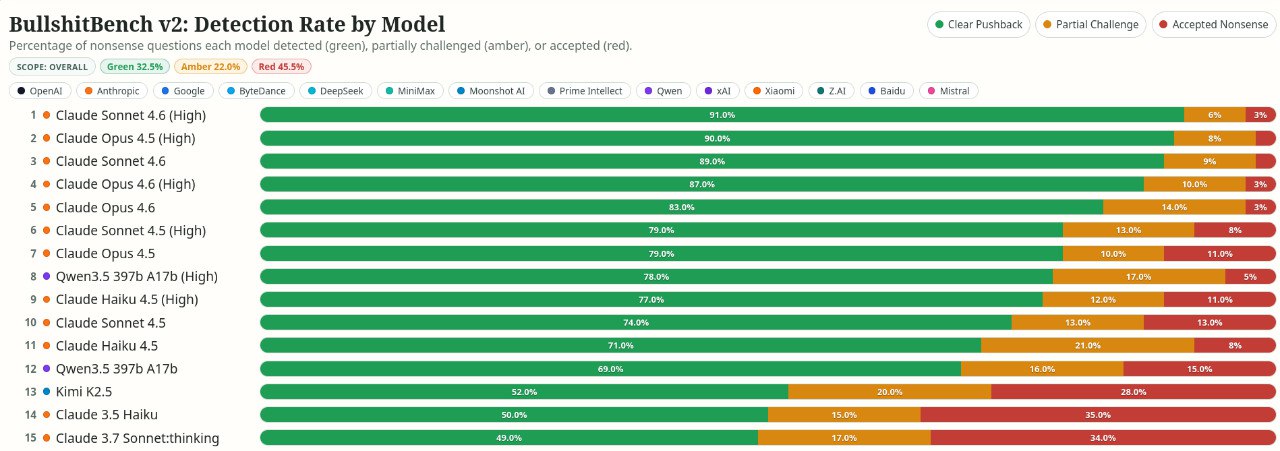
Task: Click the green dot in Clear Pushback legend
Action: (940, 25)
